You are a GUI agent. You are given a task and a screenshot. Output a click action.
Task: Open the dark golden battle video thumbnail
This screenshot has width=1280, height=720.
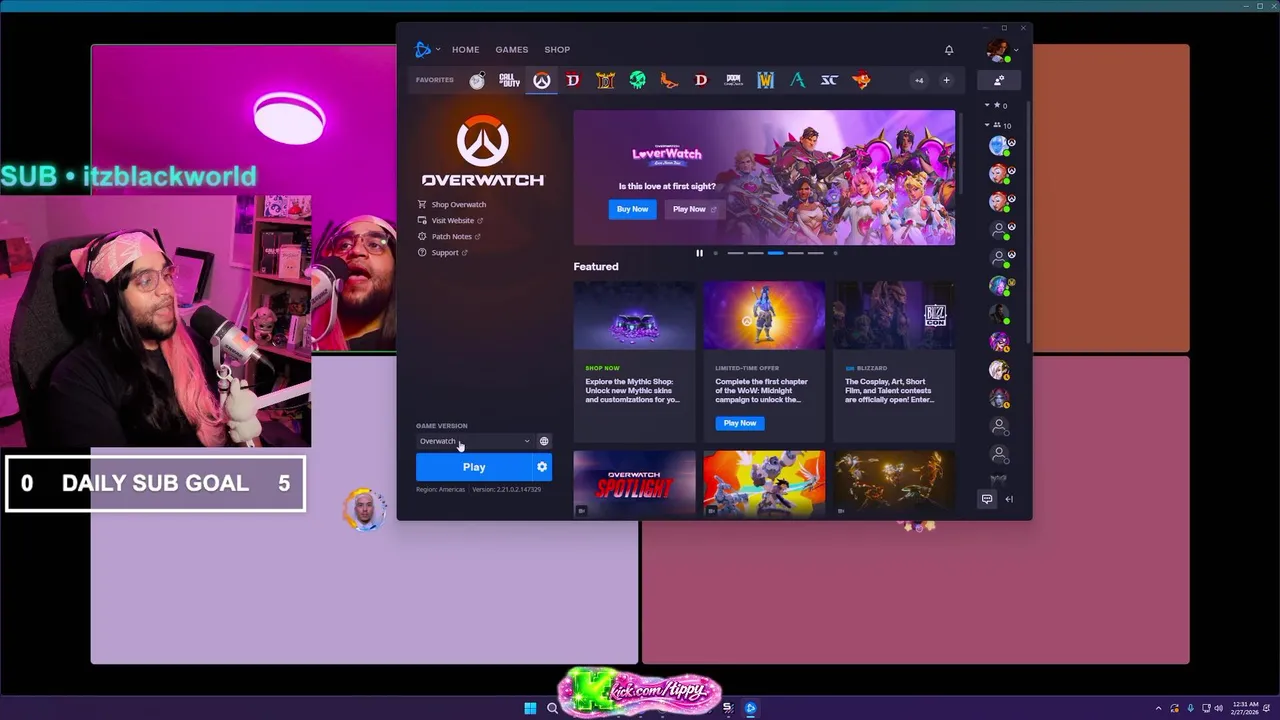point(894,484)
